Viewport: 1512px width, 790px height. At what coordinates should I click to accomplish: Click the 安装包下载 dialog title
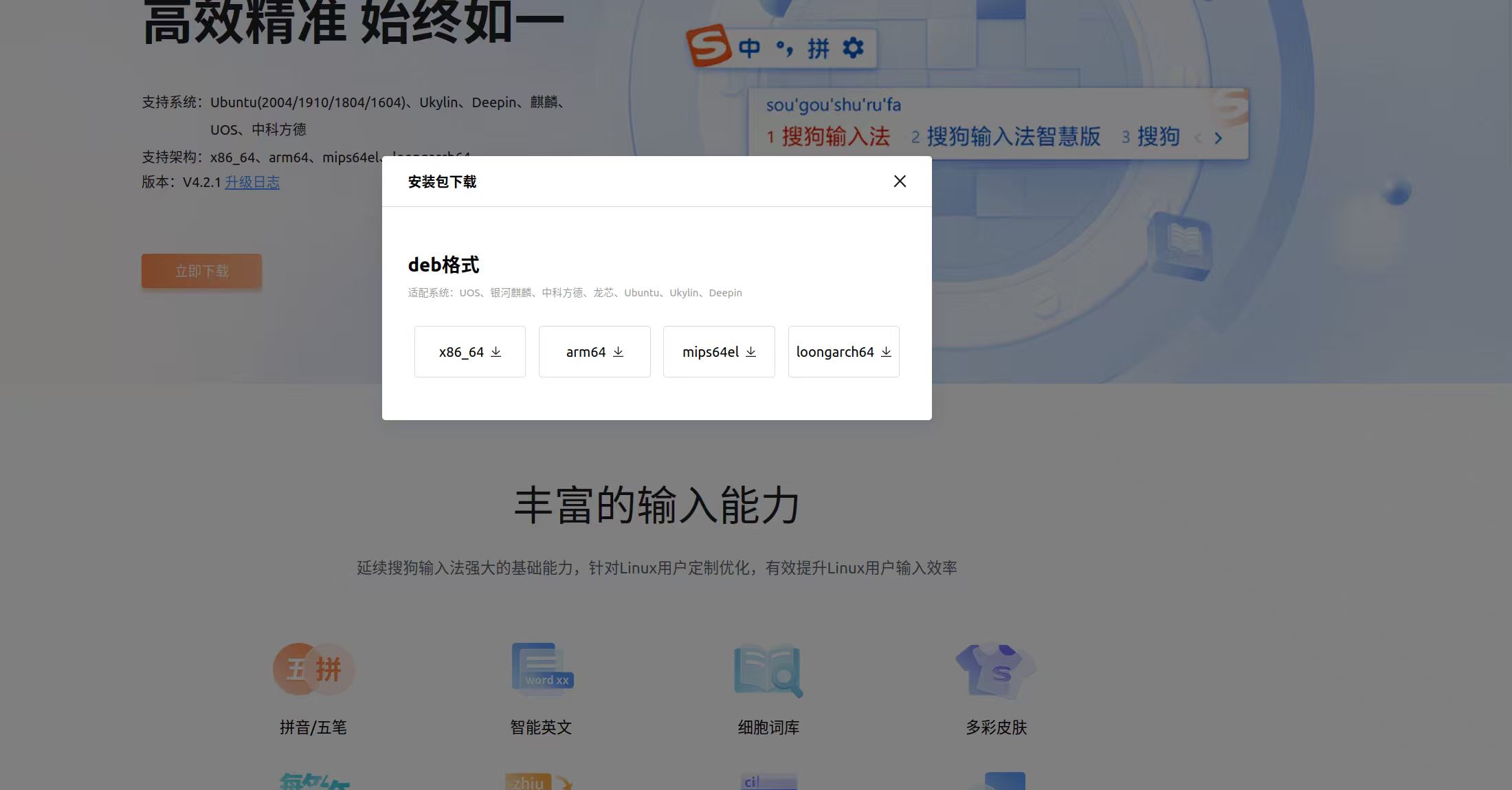click(x=442, y=182)
